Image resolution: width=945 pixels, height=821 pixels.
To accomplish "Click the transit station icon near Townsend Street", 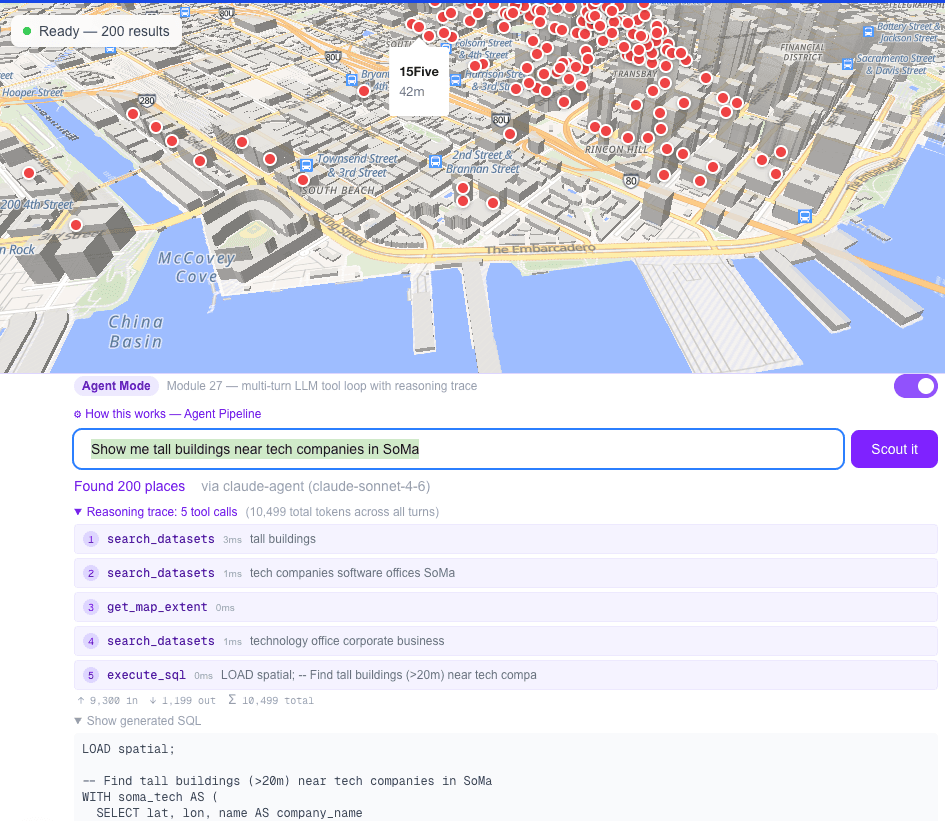I will coord(305,163).
